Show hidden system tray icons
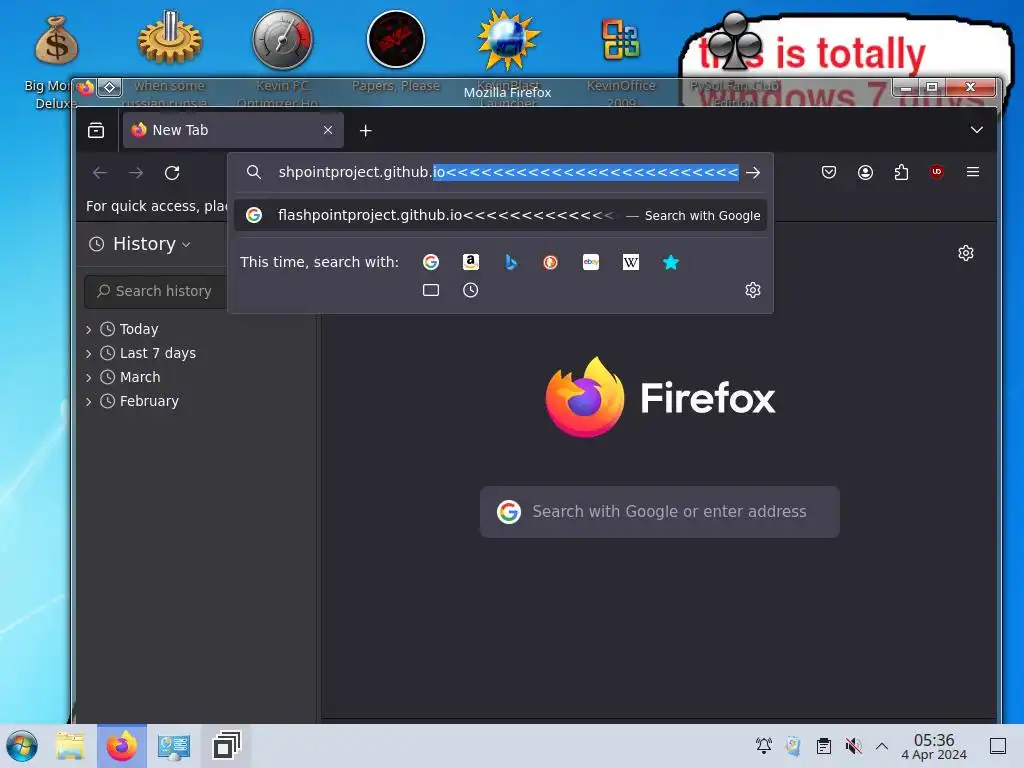The image size is (1024, 768). [882, 746]
